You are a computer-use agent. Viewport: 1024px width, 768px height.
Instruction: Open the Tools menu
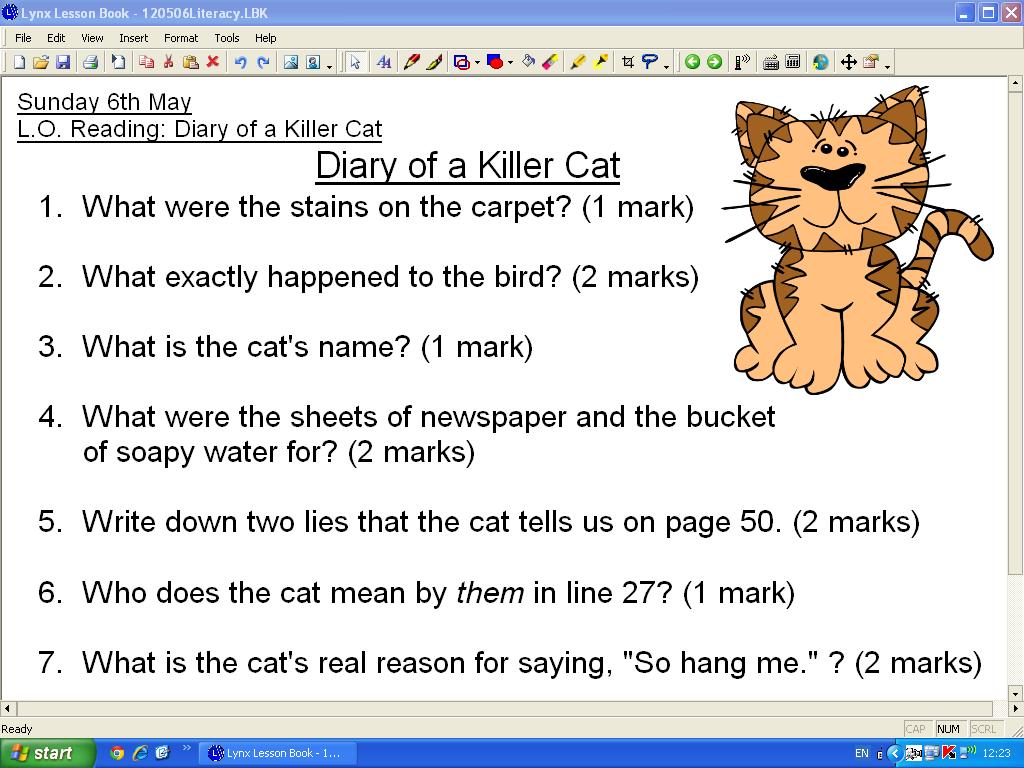pos(227,38)
